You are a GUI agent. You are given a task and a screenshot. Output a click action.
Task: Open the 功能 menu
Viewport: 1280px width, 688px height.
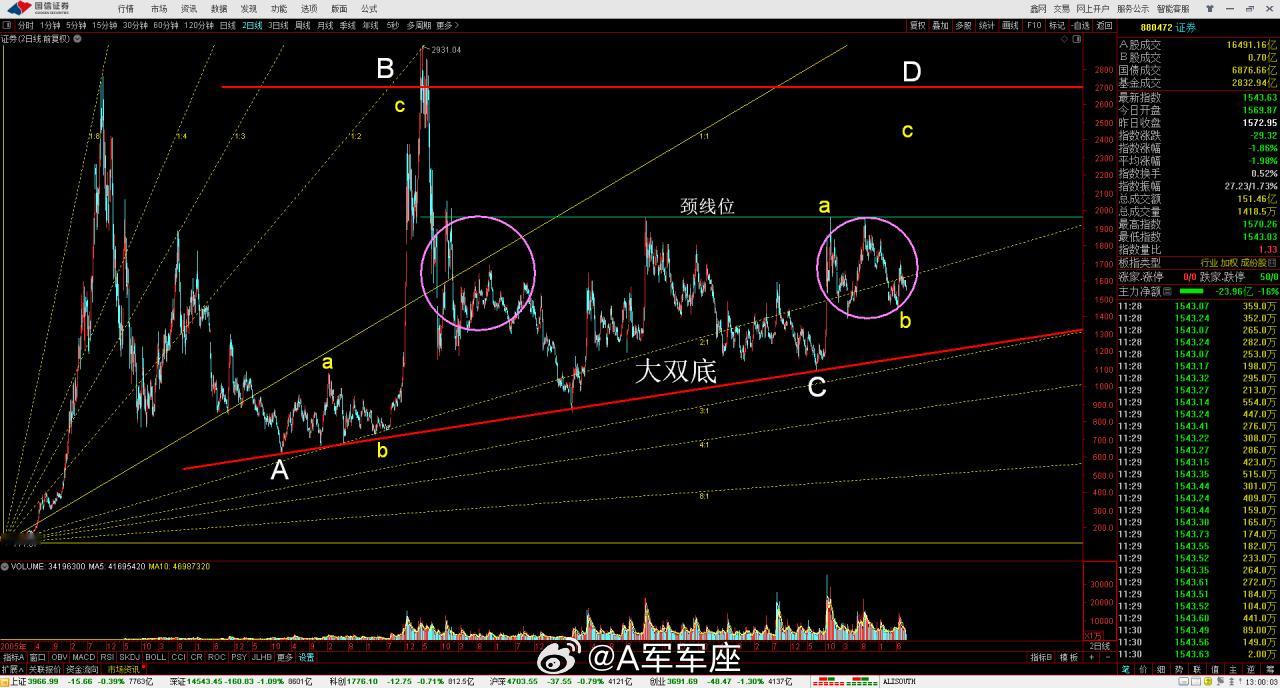[279, 8]
